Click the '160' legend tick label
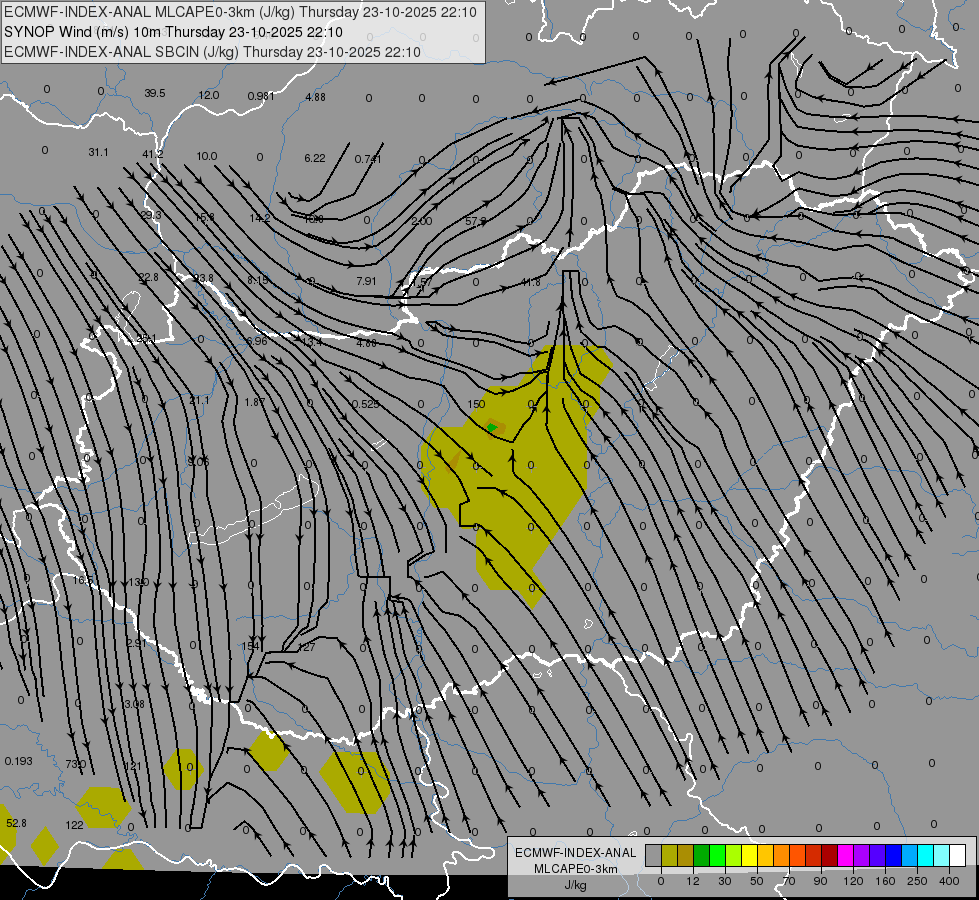The height and width of the screenshot is (900, 979). point(885,881)
